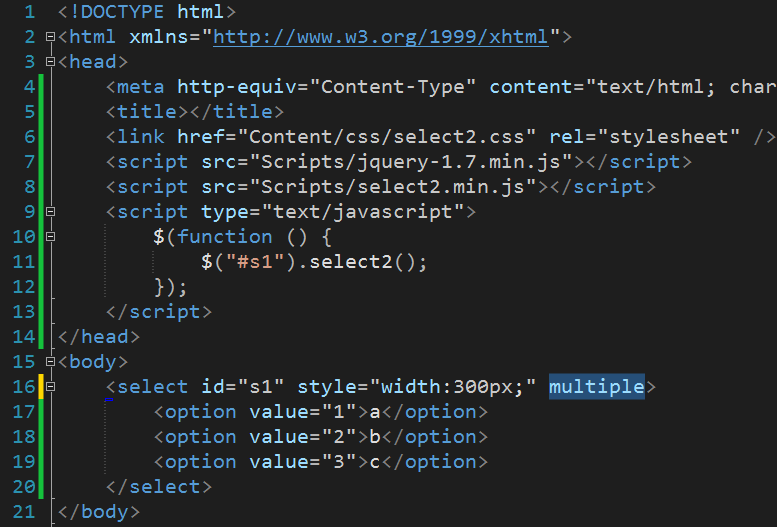Image resolution: width=777 pixels, height=527 pixels.
Task: Click line number 11 in the gutter
Action: click(24, 262)
